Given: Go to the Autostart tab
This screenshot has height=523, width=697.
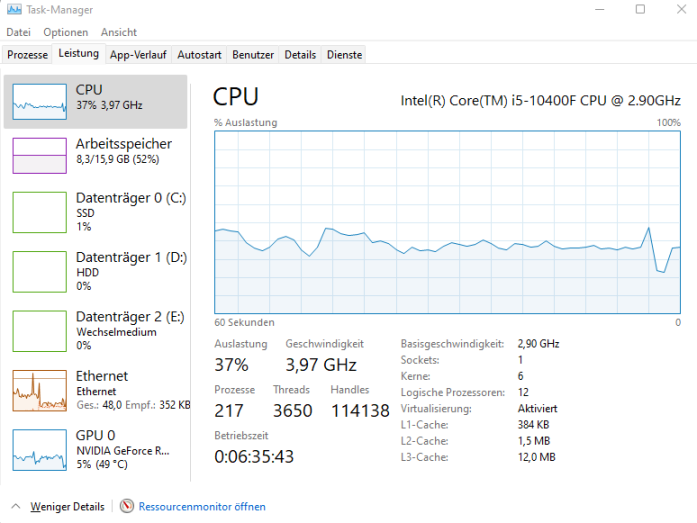Looking at the screenshot, I should (x=199, y=55).
